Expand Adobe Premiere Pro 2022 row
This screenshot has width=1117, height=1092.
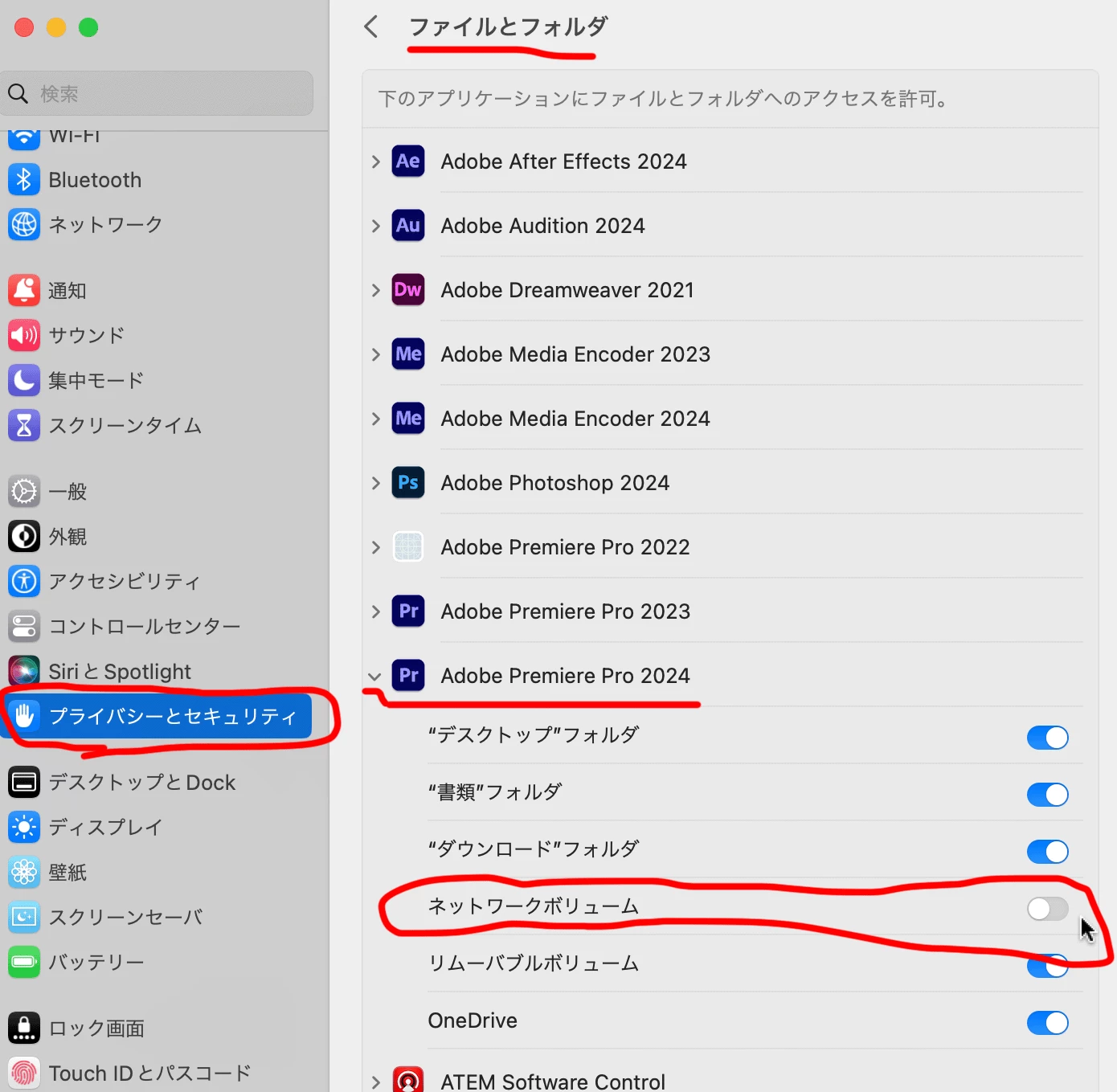click(375, 547)
